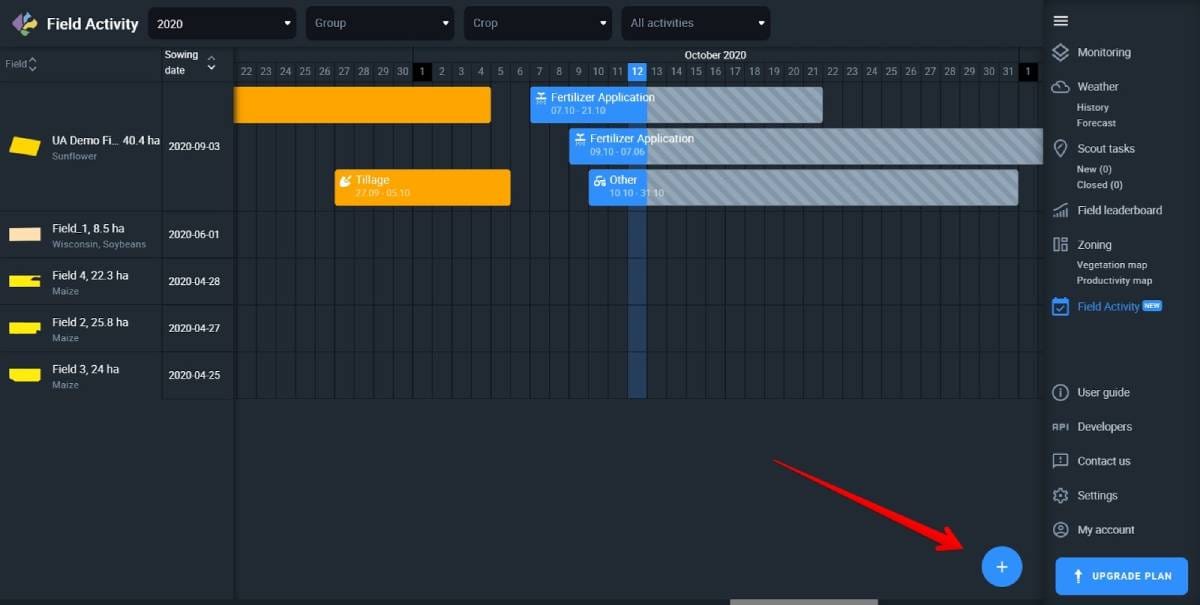Image resolution: width=1200 pixels, height=605 pixels.
Task: Open My account
Action: 1105,530
